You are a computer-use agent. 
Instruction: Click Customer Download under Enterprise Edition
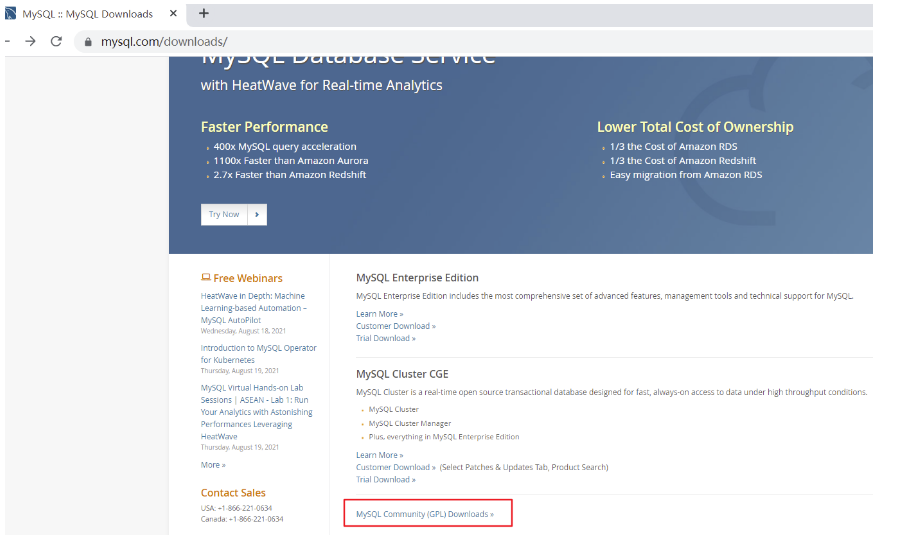(396, 326)
